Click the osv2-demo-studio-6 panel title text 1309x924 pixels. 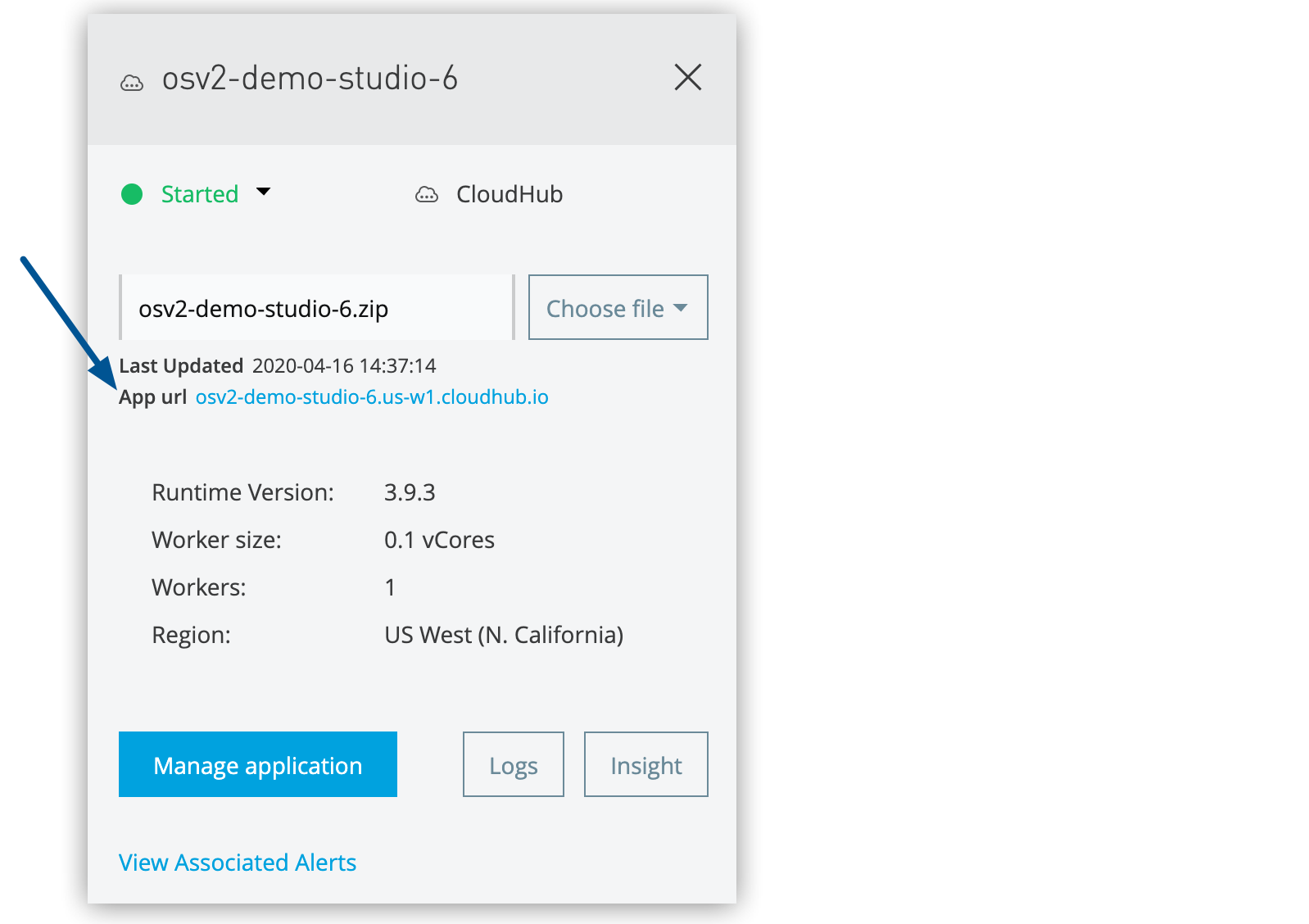pos(310,79)
